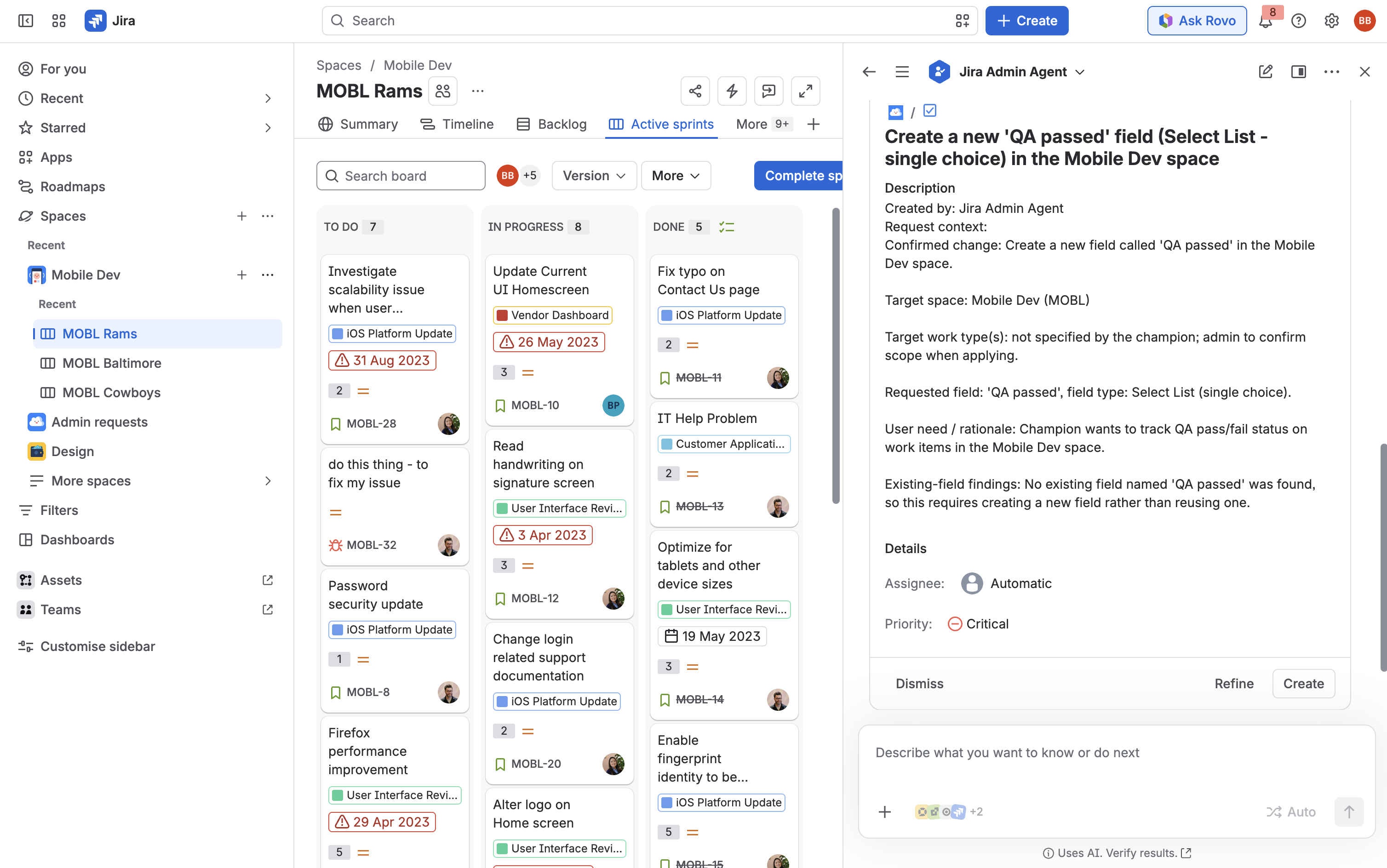Click the Ask Rovo button
Viewport: 1387px width, 868px height.
(x=1197, y=21)
